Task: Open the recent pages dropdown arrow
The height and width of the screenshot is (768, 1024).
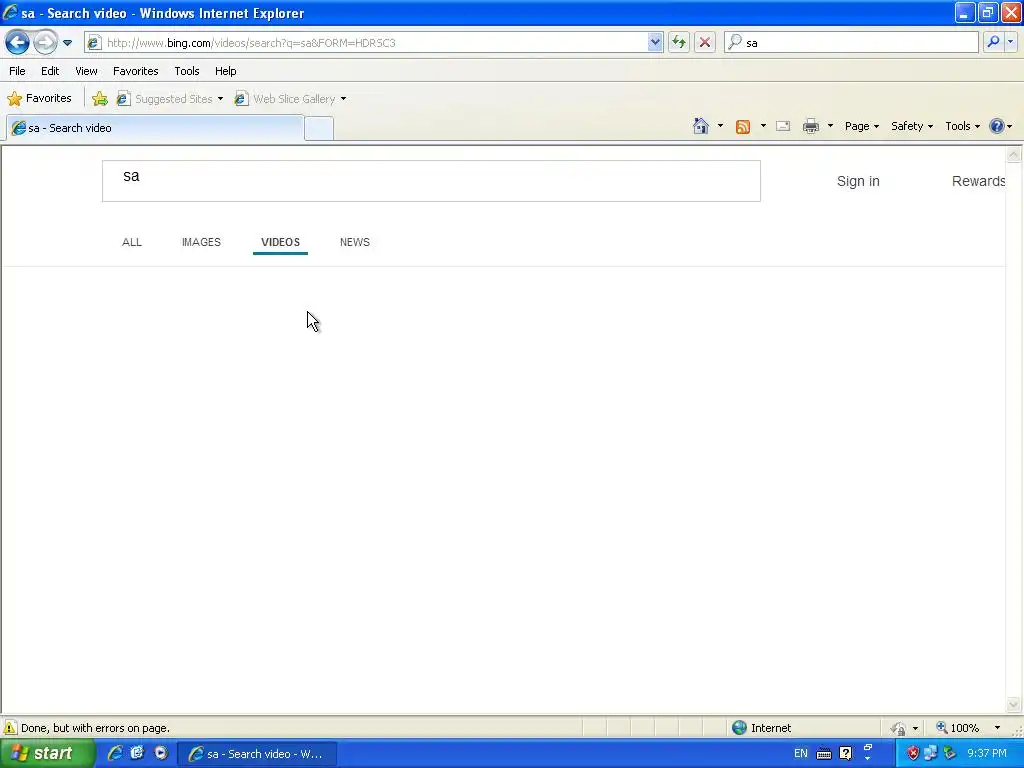Action: point(67,43)
